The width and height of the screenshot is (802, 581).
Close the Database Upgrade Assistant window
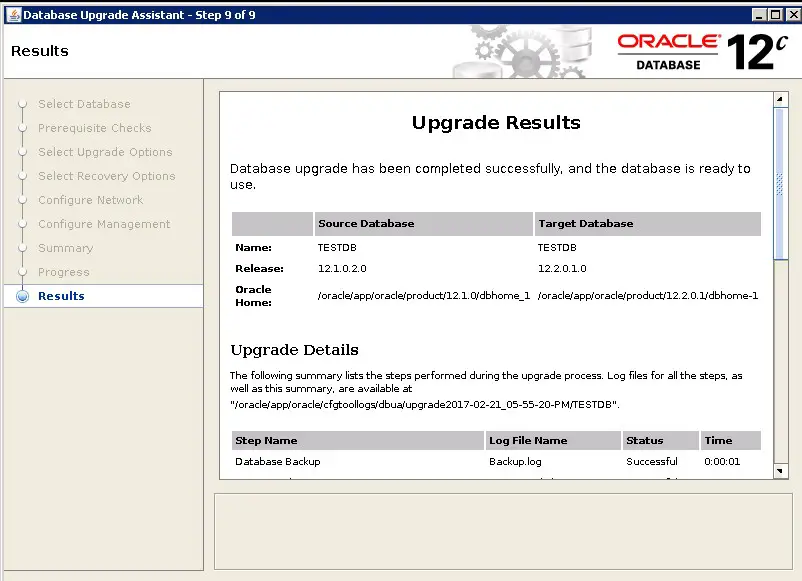tap(793, 15)
